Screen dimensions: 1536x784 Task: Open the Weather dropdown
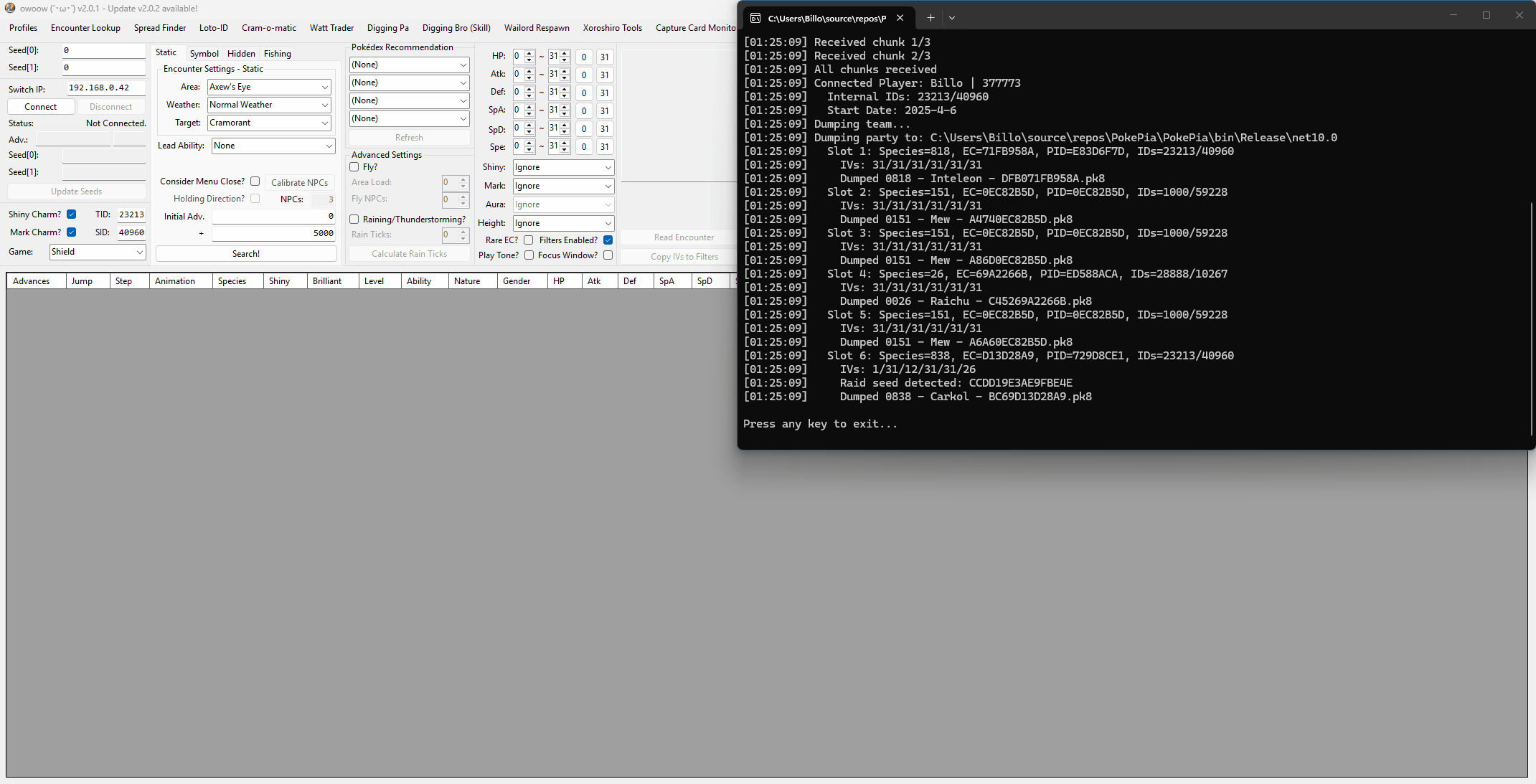[x=269, y=105]
